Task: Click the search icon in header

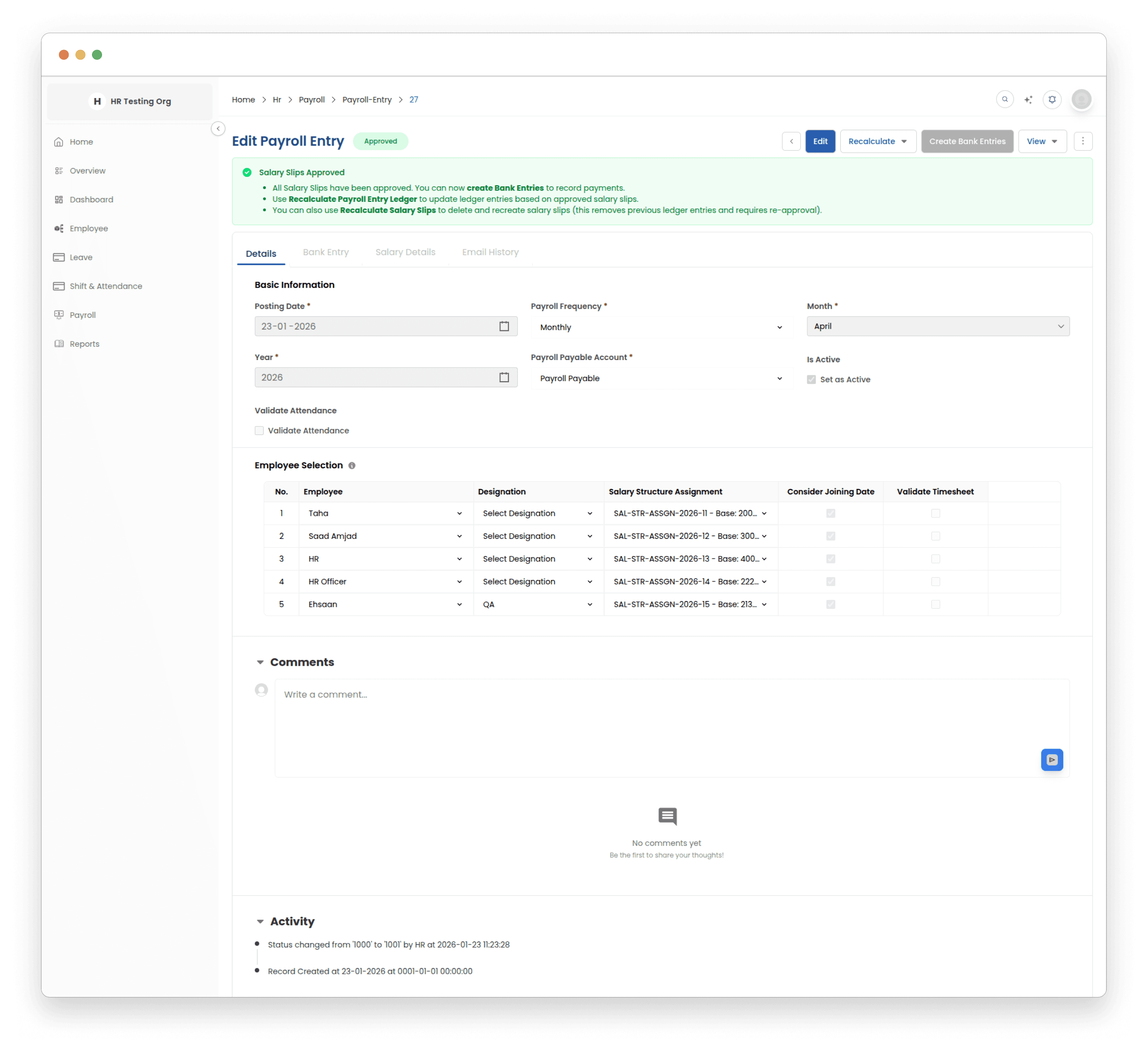Action: [1004, 99]
